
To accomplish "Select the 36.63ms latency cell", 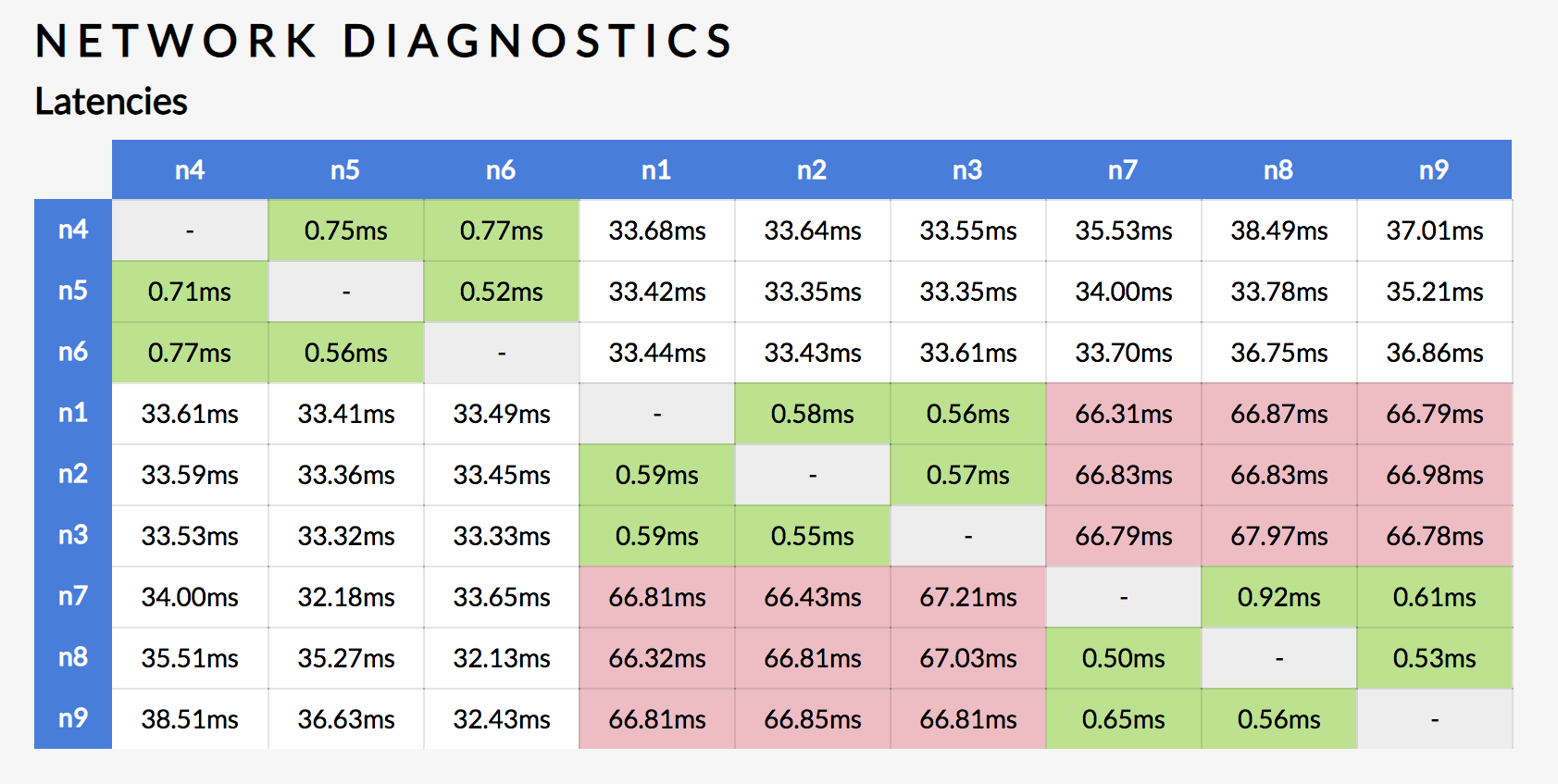I will point(345,719).
